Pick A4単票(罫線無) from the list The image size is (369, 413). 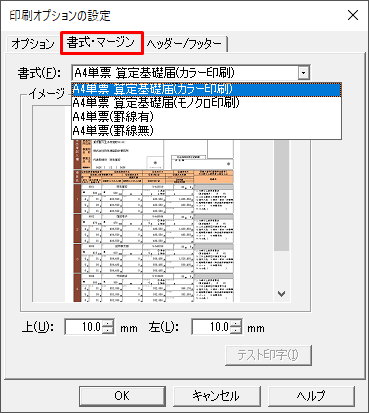pos(206,130)
